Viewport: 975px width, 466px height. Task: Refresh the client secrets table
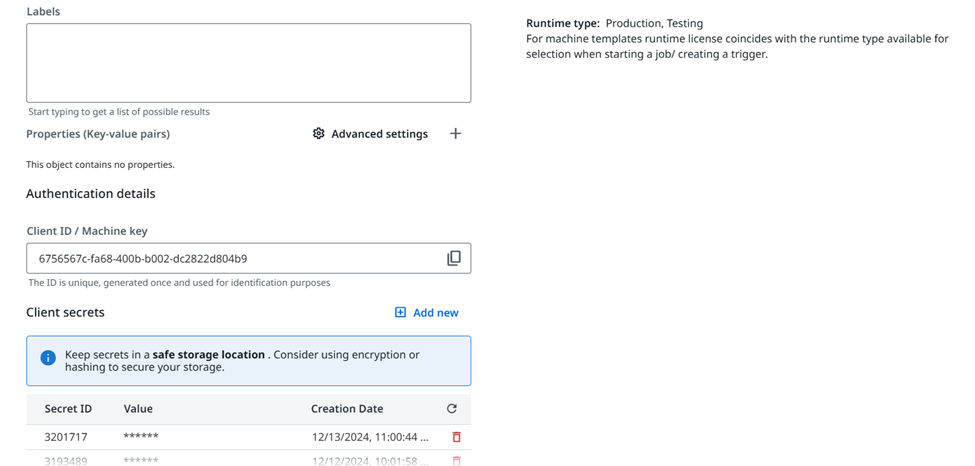tap(451, 408)
